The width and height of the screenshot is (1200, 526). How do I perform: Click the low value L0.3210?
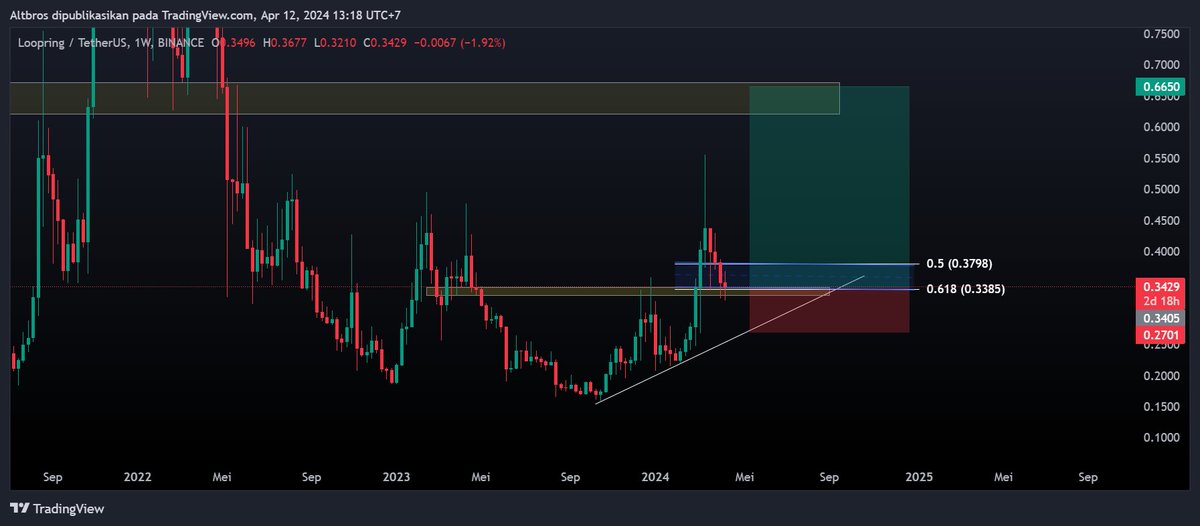(334, 42)
